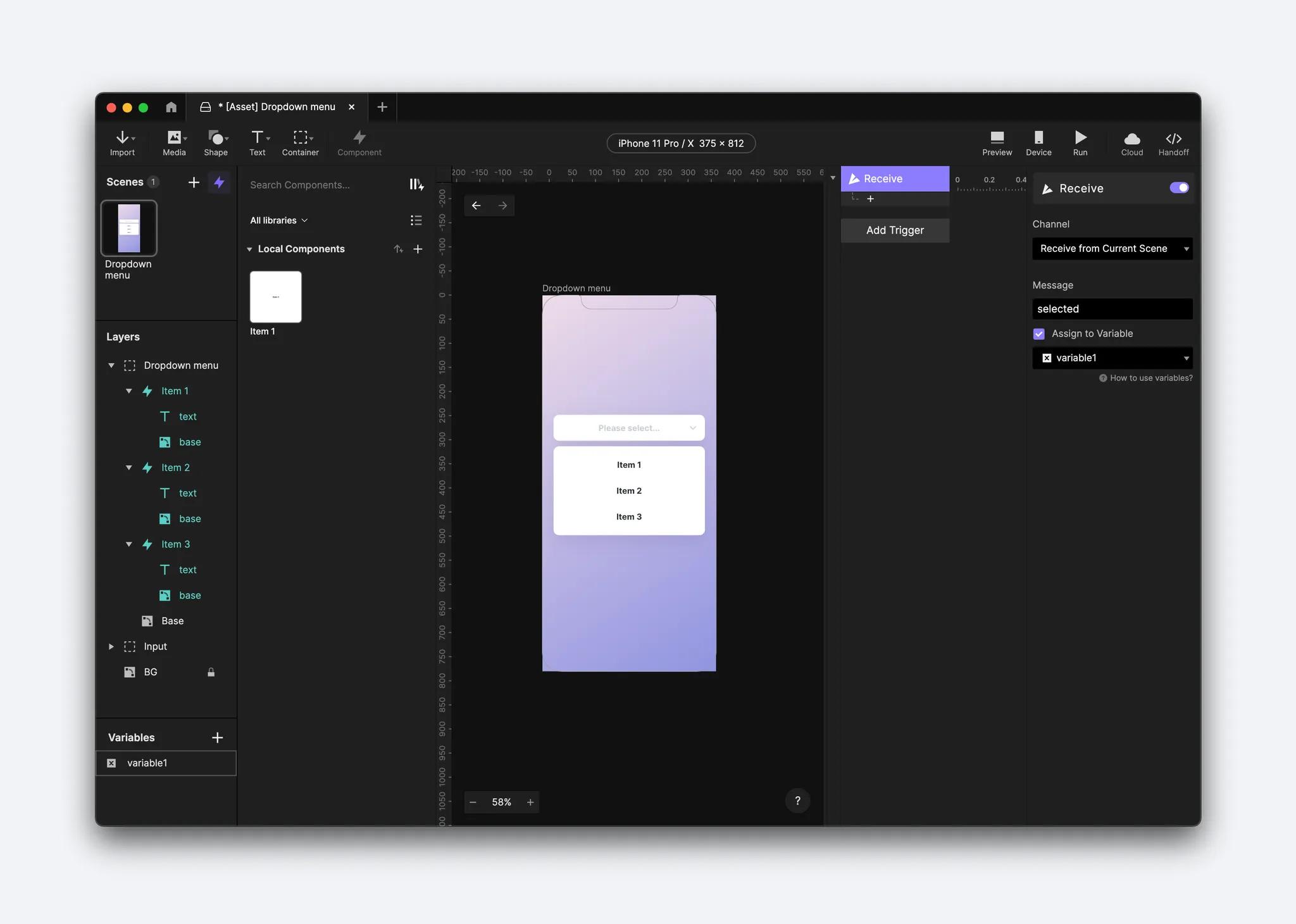Viewport: 1296px width, 924px height.
Task: Select the Text tool
Action: (258, 143)
